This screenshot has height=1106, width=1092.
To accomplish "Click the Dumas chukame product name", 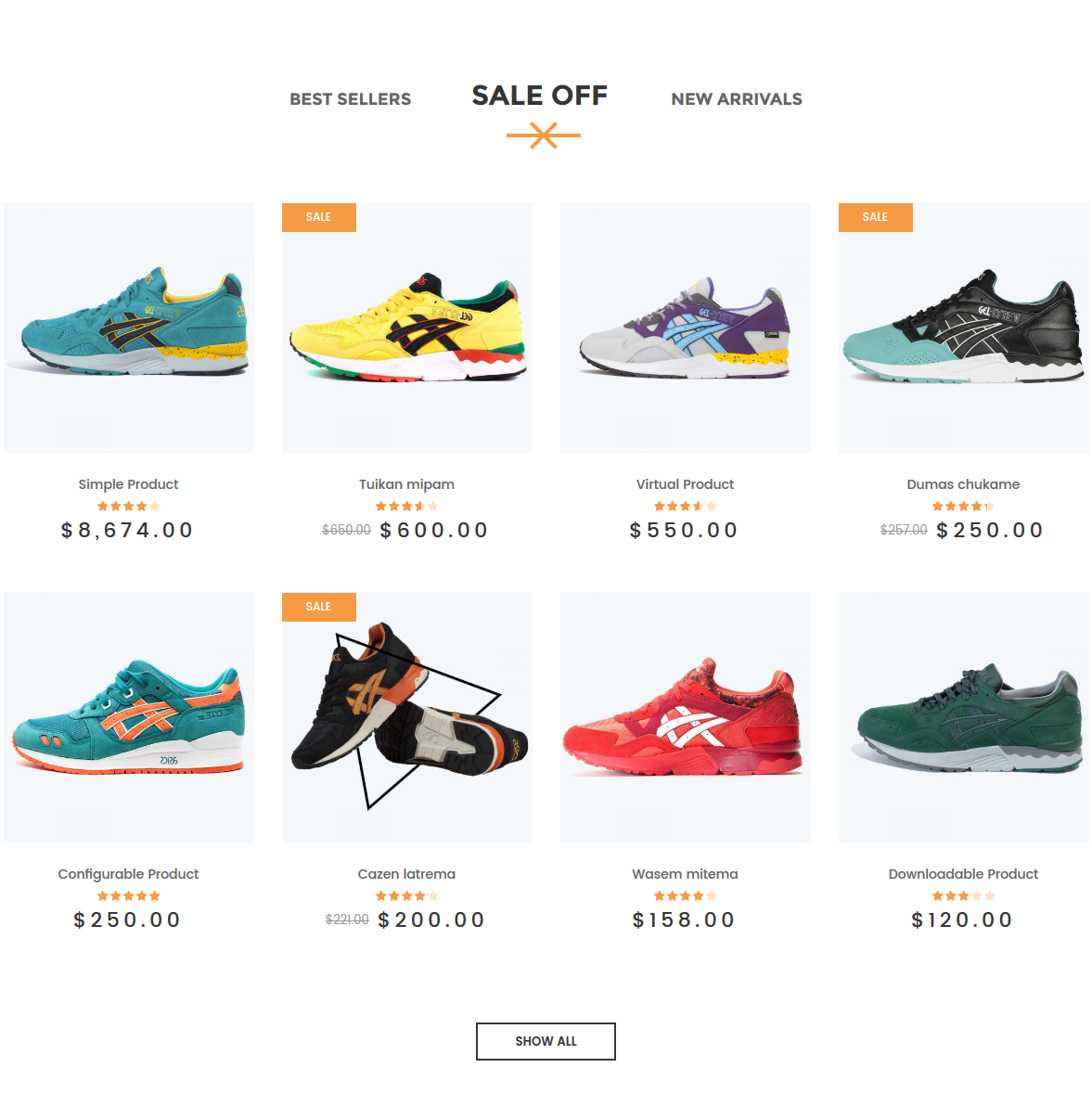I will coord(963,484).
